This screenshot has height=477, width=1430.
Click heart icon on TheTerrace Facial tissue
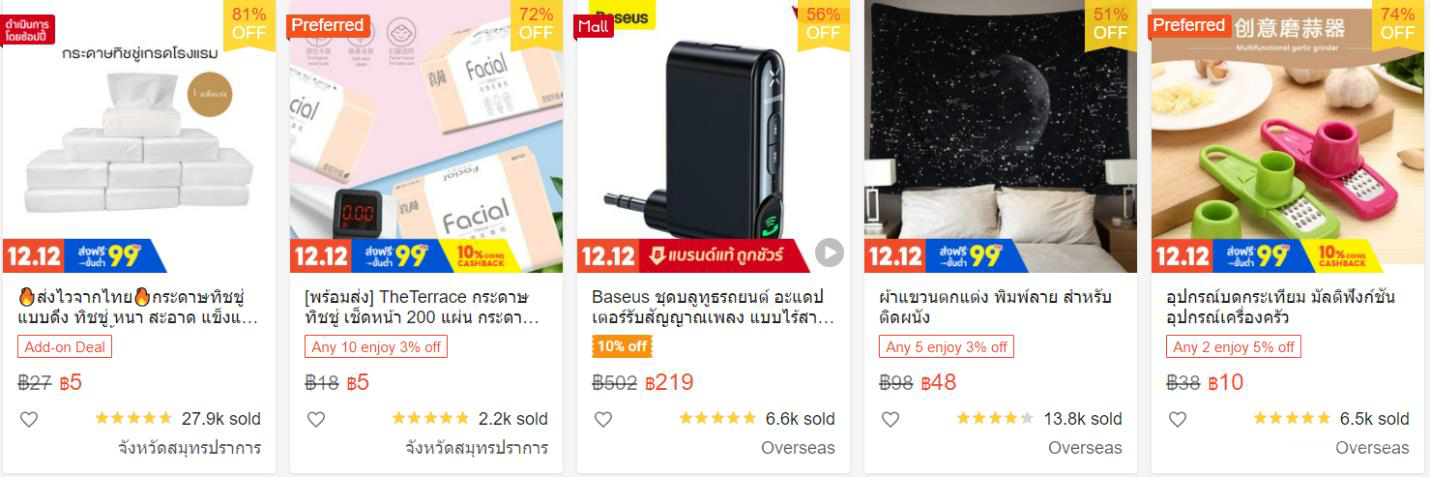316,419
